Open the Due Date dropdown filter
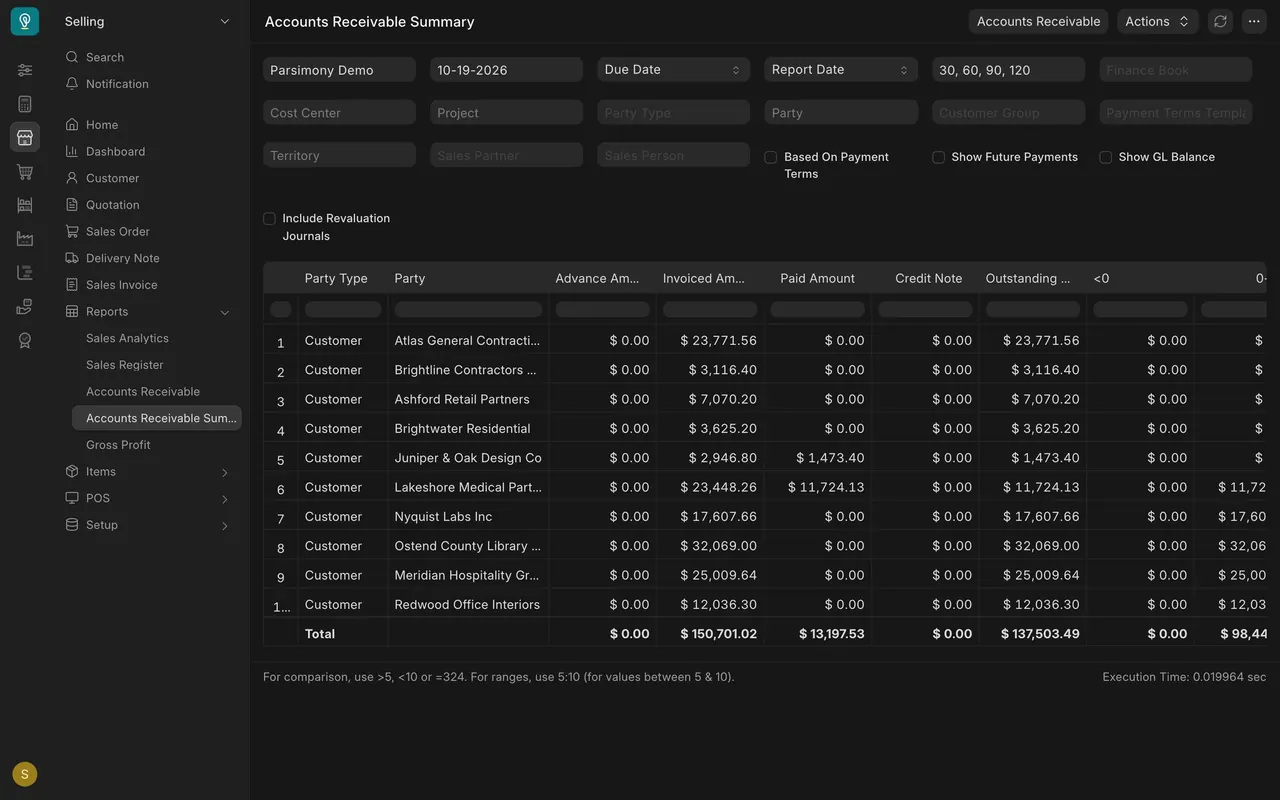This screenshot has height=800, width=1280. (x=673, y=69)
